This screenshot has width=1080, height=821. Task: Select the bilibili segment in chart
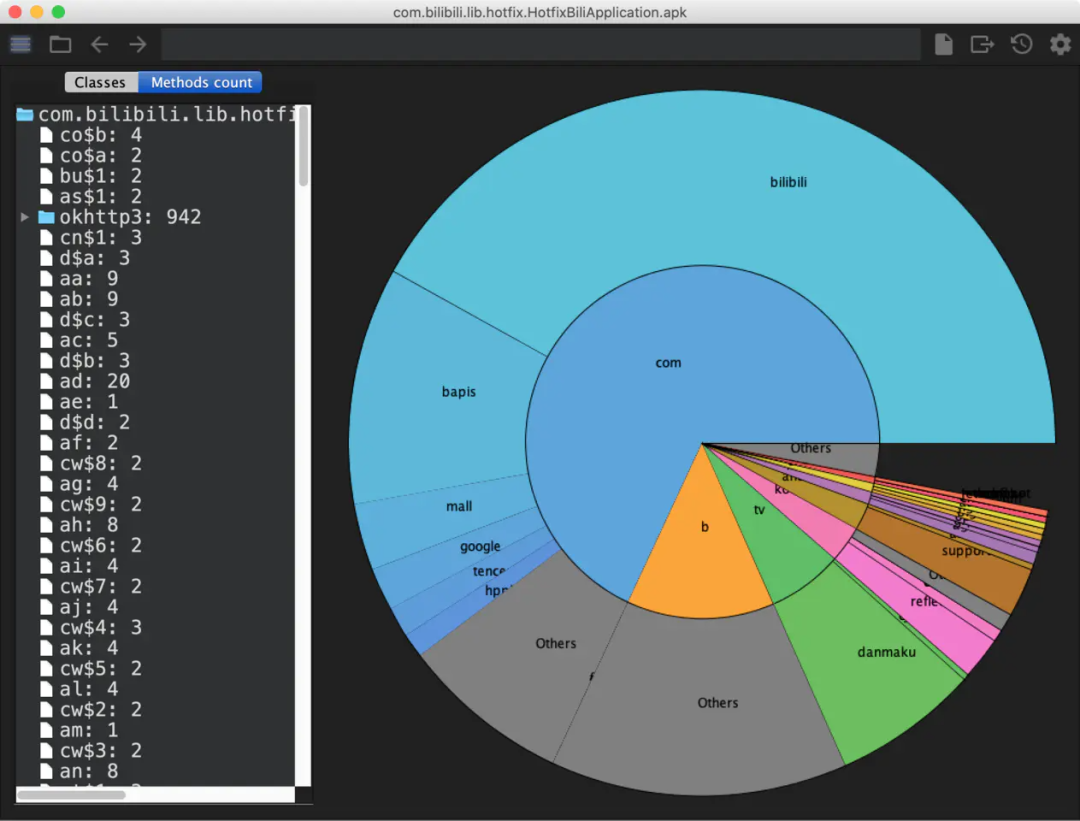tap(788, 182)
